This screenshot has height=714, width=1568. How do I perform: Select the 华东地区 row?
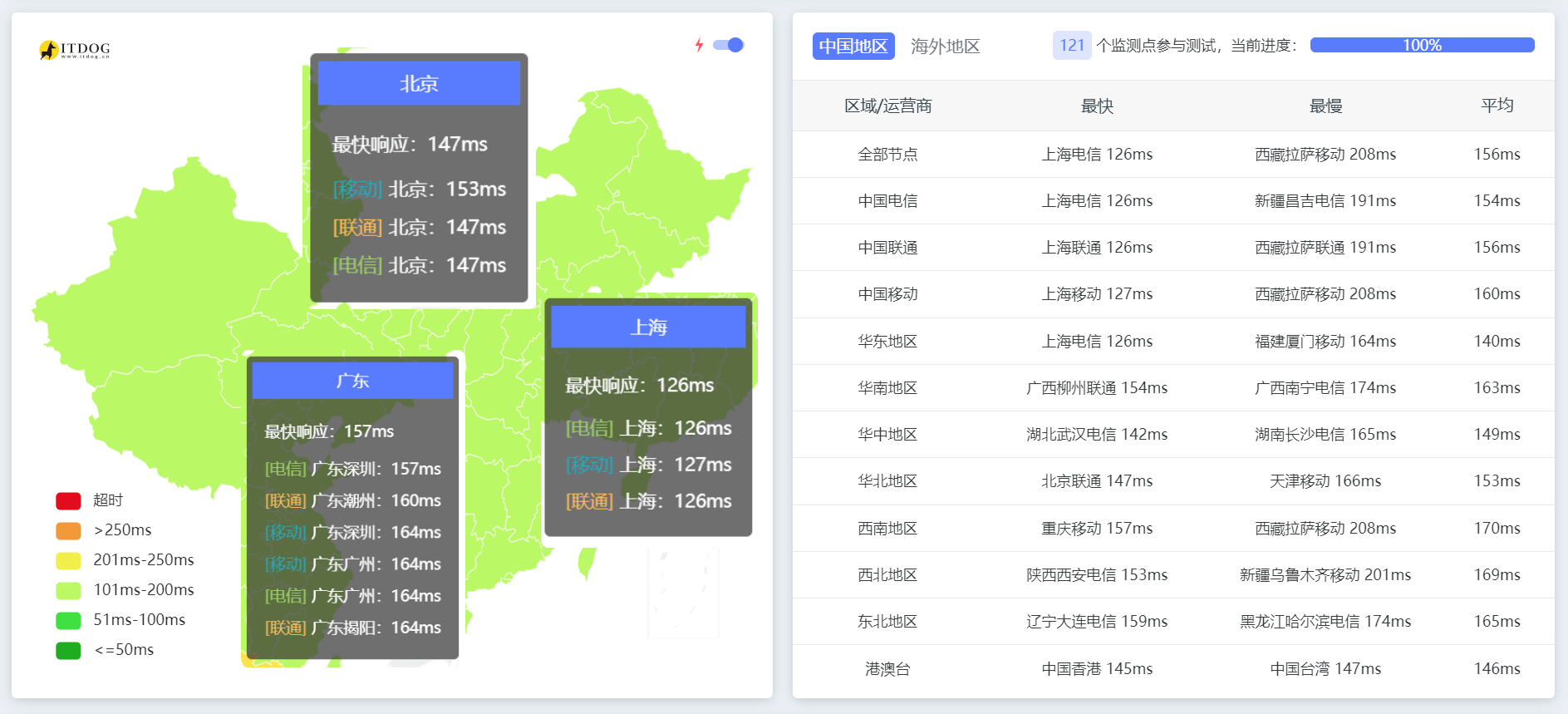pos(887,342)
